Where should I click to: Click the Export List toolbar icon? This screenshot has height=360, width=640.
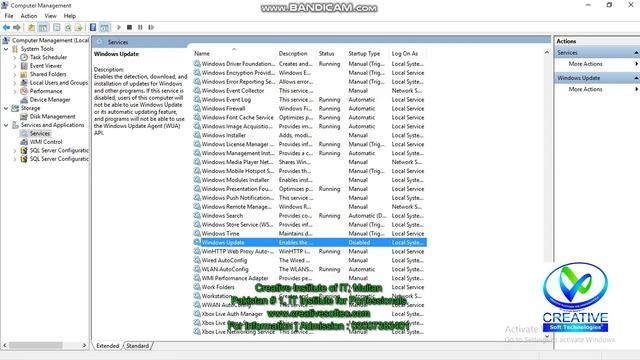(x=78, y=27)
